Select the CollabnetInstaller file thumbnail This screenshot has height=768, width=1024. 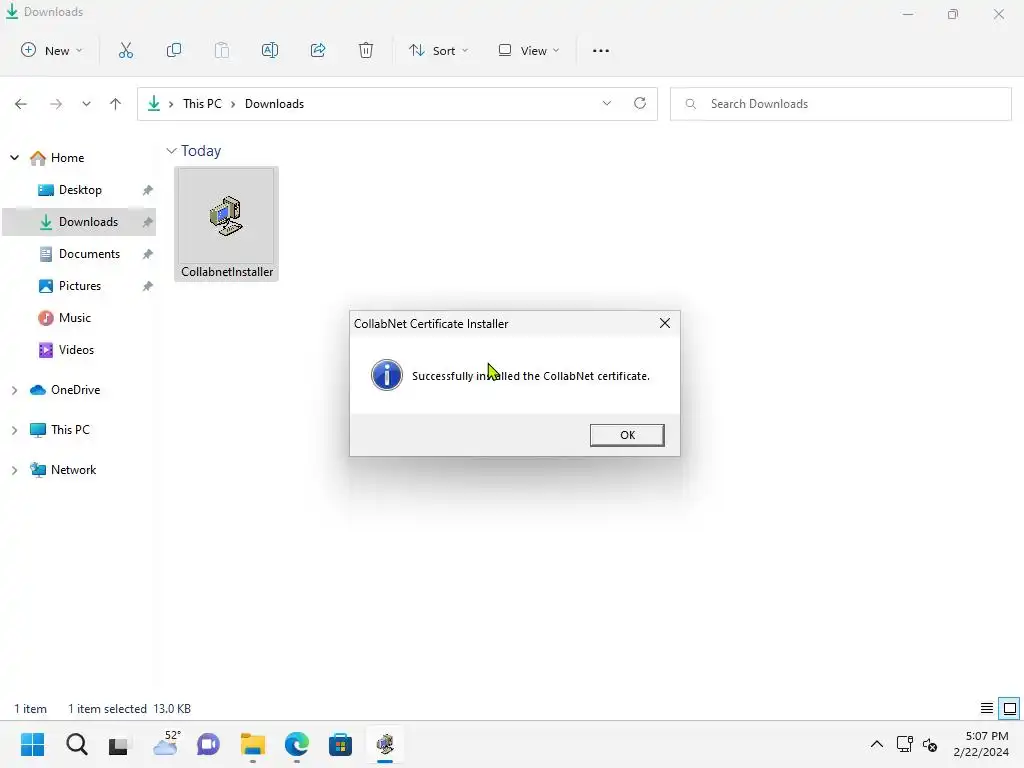click(227, 224)
